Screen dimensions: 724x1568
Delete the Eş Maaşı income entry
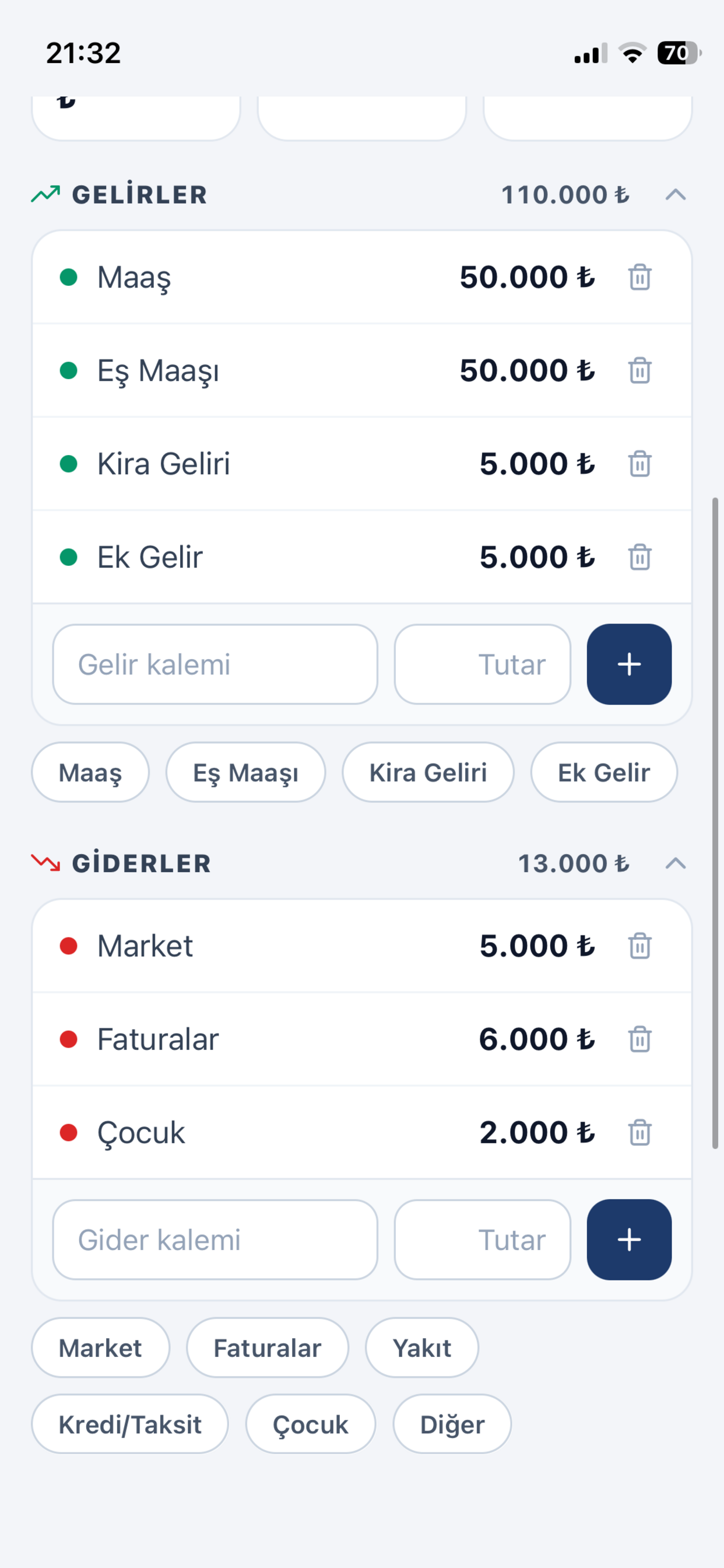click(639, 370)
